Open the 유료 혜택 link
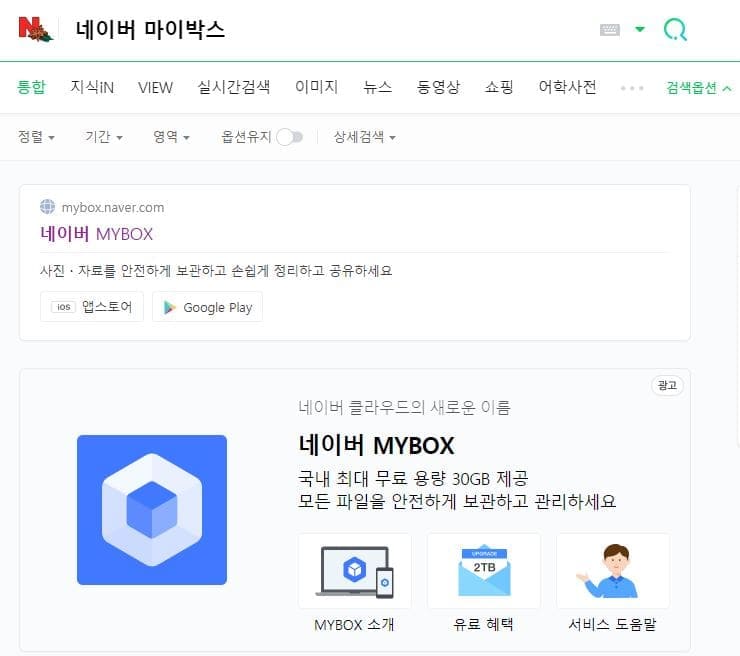The image size is (740, 656). click(x=484, y=625)
